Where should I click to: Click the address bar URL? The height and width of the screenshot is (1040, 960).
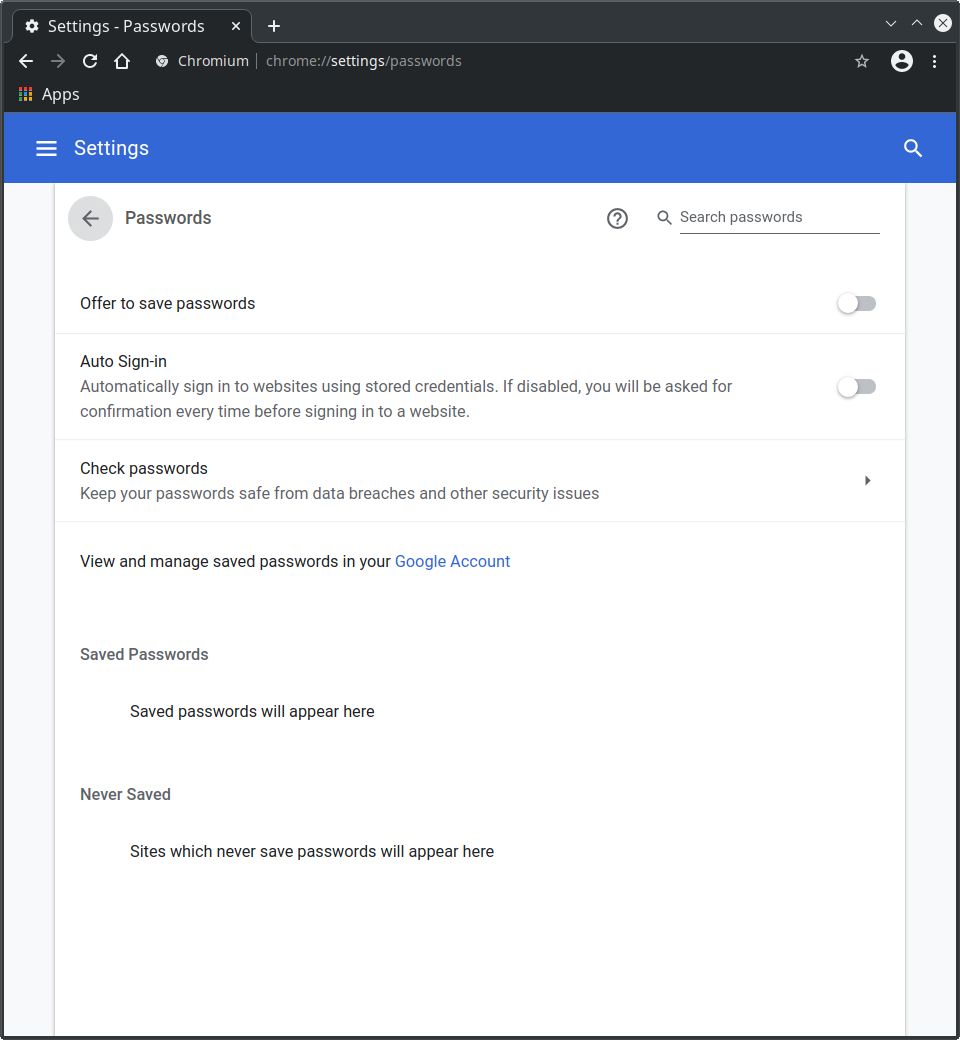(x=364, y=61)
